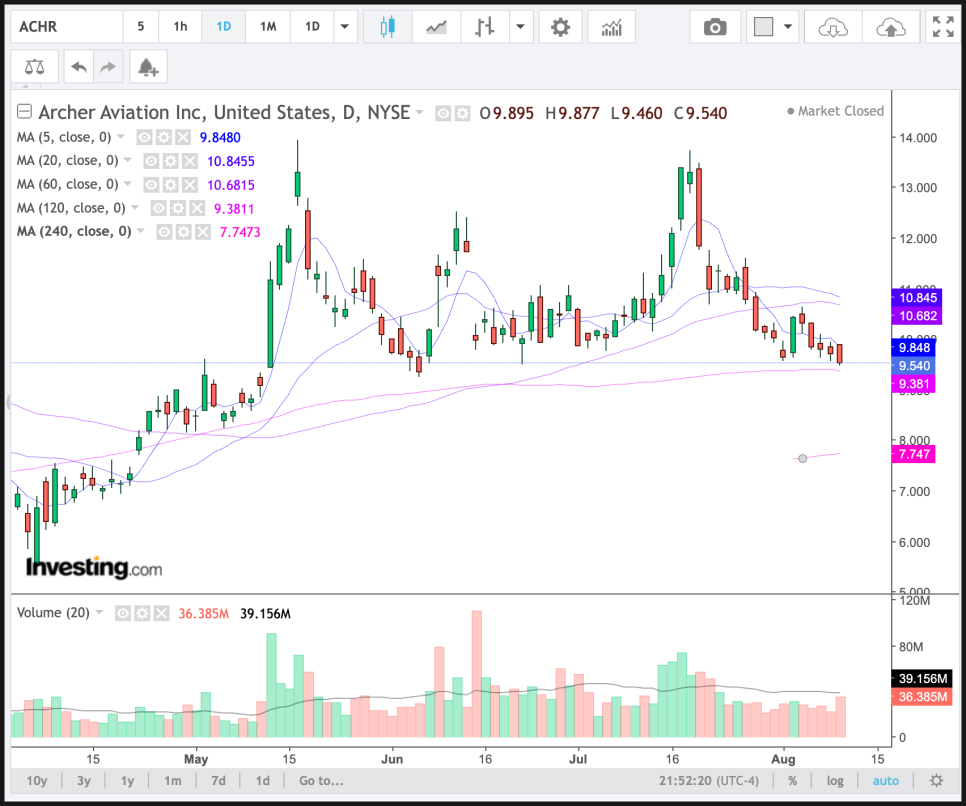Hide the MA 5 line with its eye icon
This screenshot has height=806, width=966.
[x=144, y=137]
